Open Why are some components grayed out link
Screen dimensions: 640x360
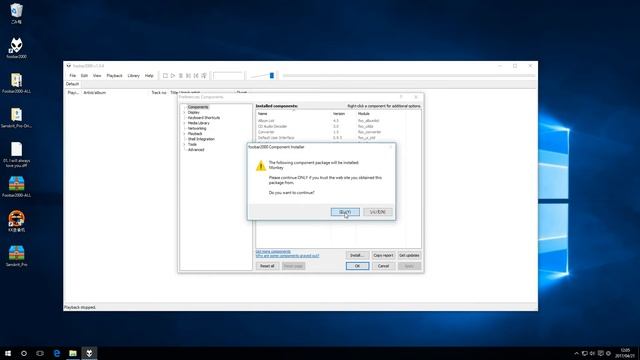[x=287, y=256]
